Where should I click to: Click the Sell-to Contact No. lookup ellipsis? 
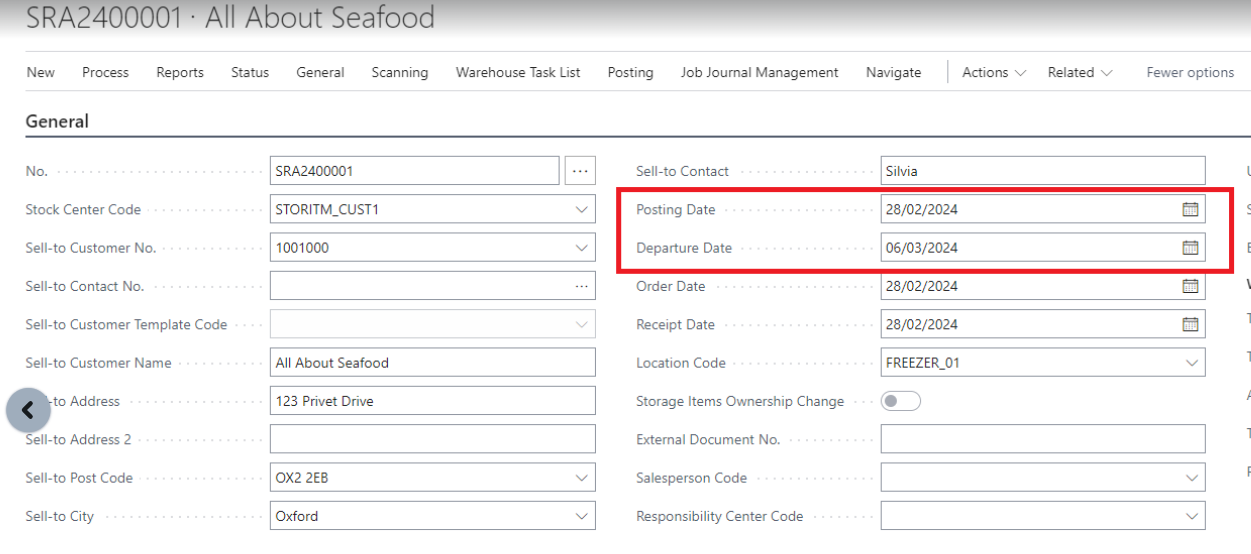point(581,286)
